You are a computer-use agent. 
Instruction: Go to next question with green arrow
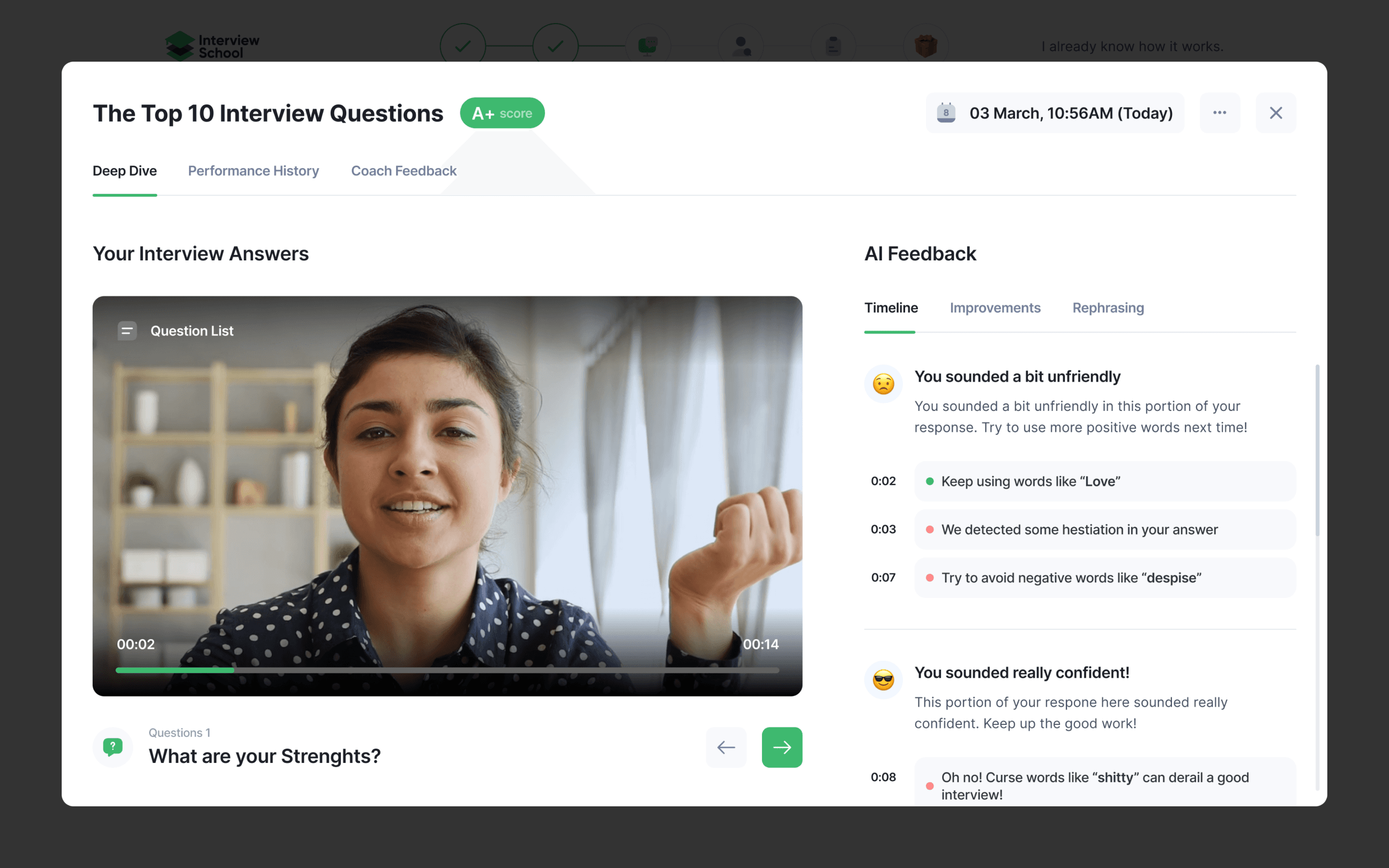pyautogui.click(x=782, y=747)
